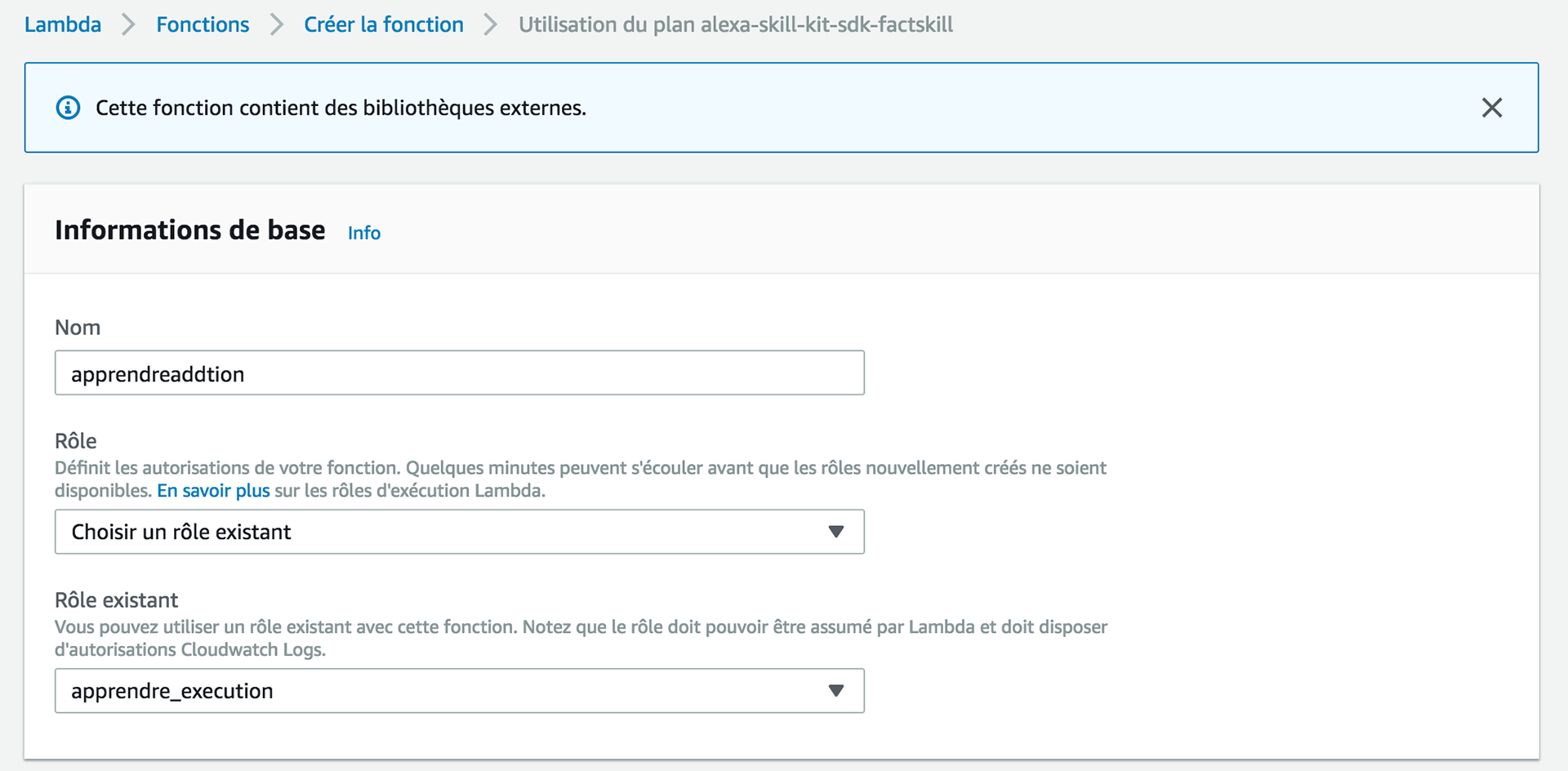Dismiss the external libraries notification banner

click(1492, 108)
